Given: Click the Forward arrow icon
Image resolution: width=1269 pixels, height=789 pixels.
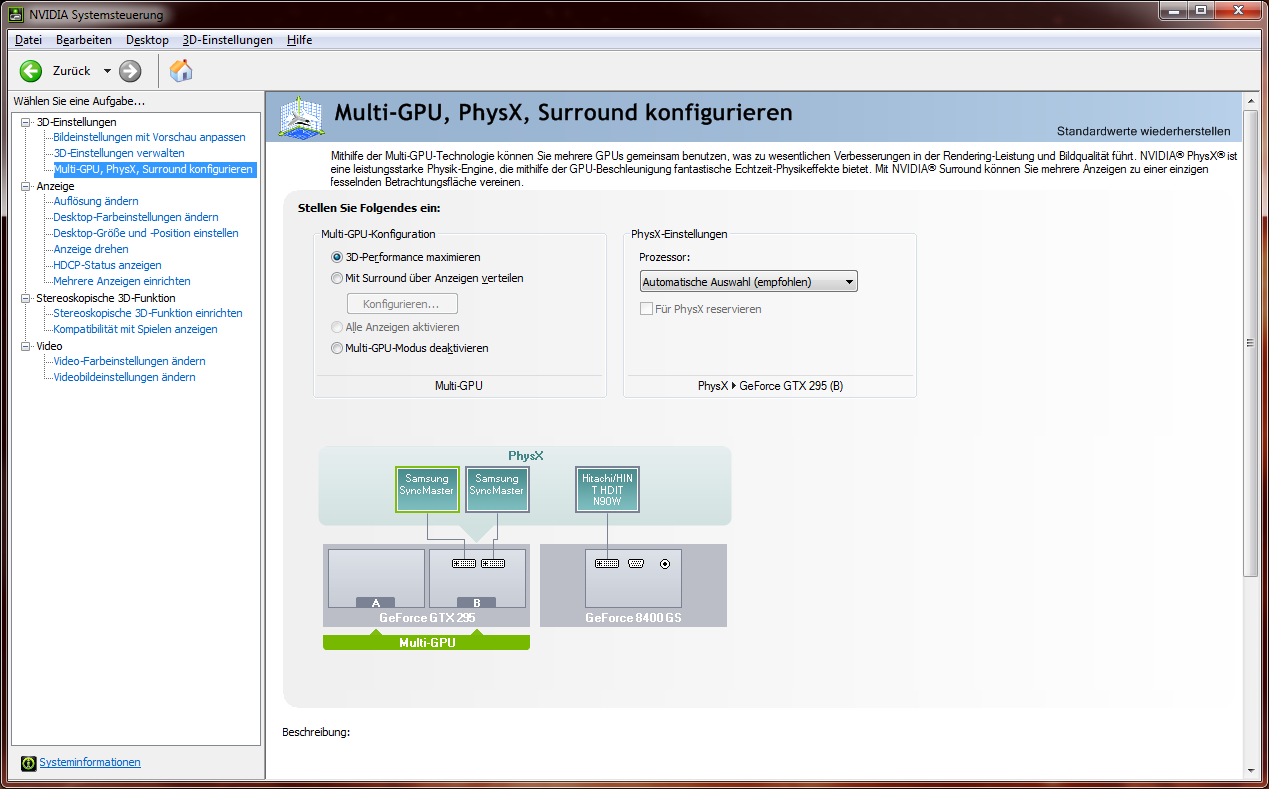Looking at the screenshot, I should 130,71.
